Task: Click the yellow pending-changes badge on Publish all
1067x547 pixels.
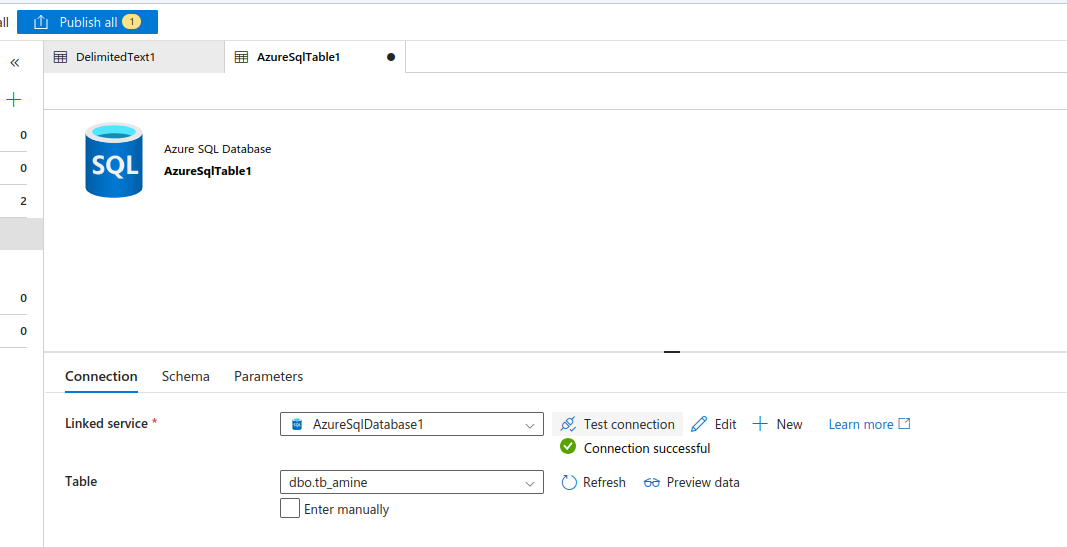Action: (131, 22)
